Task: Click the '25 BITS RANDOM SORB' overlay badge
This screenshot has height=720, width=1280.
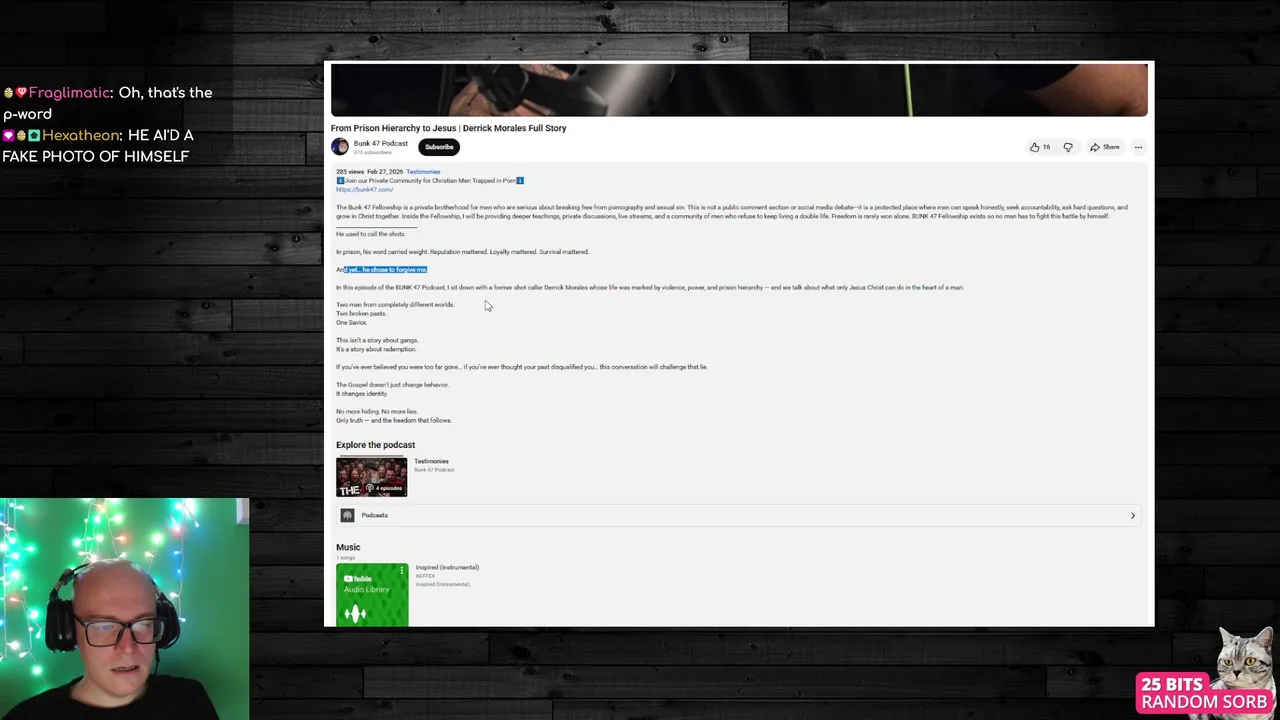Action: click(1204, 693)
